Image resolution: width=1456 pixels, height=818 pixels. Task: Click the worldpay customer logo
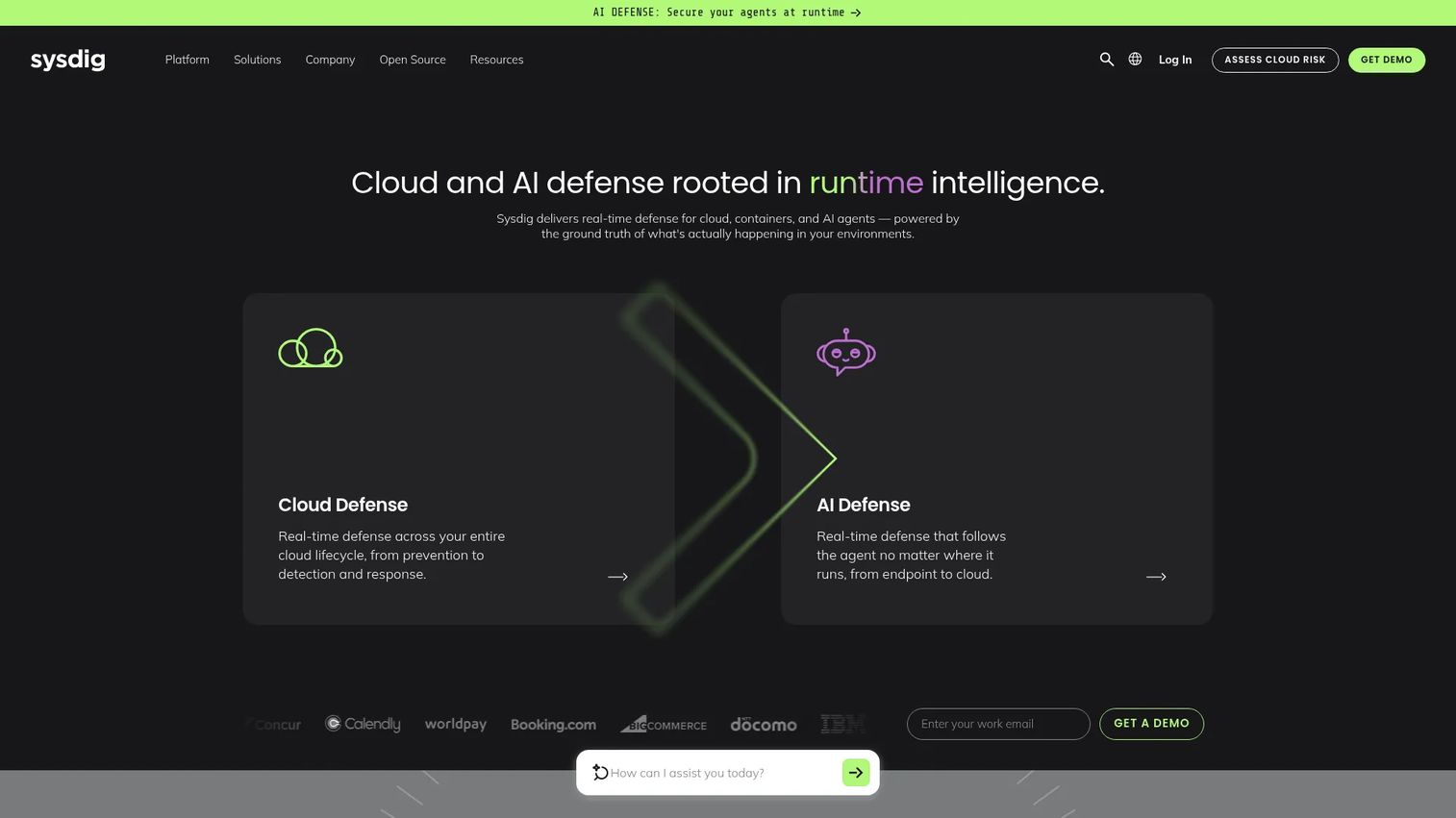[x=456, y=724]
